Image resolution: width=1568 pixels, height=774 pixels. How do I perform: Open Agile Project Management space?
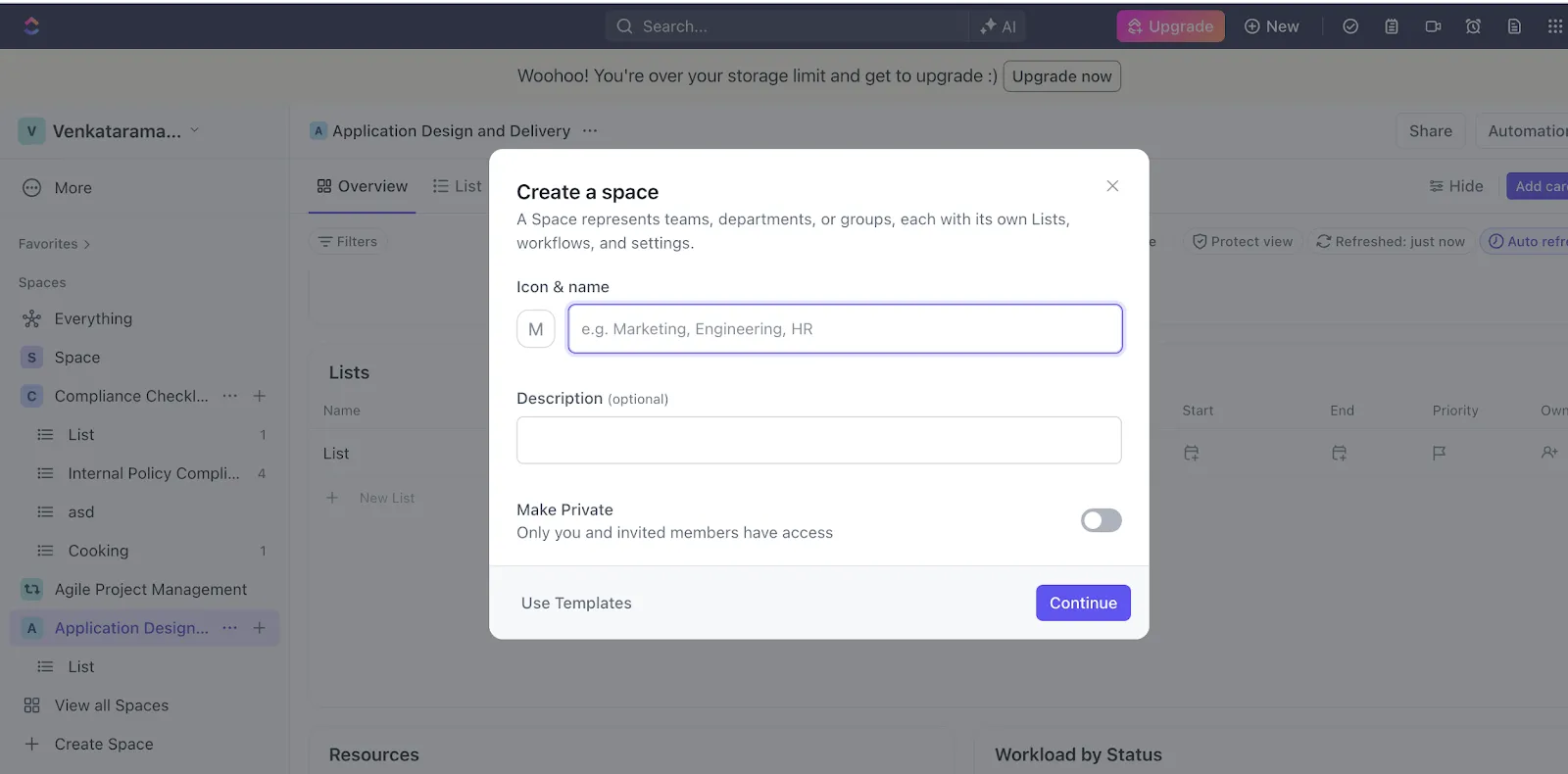click(x=151, y=590)
